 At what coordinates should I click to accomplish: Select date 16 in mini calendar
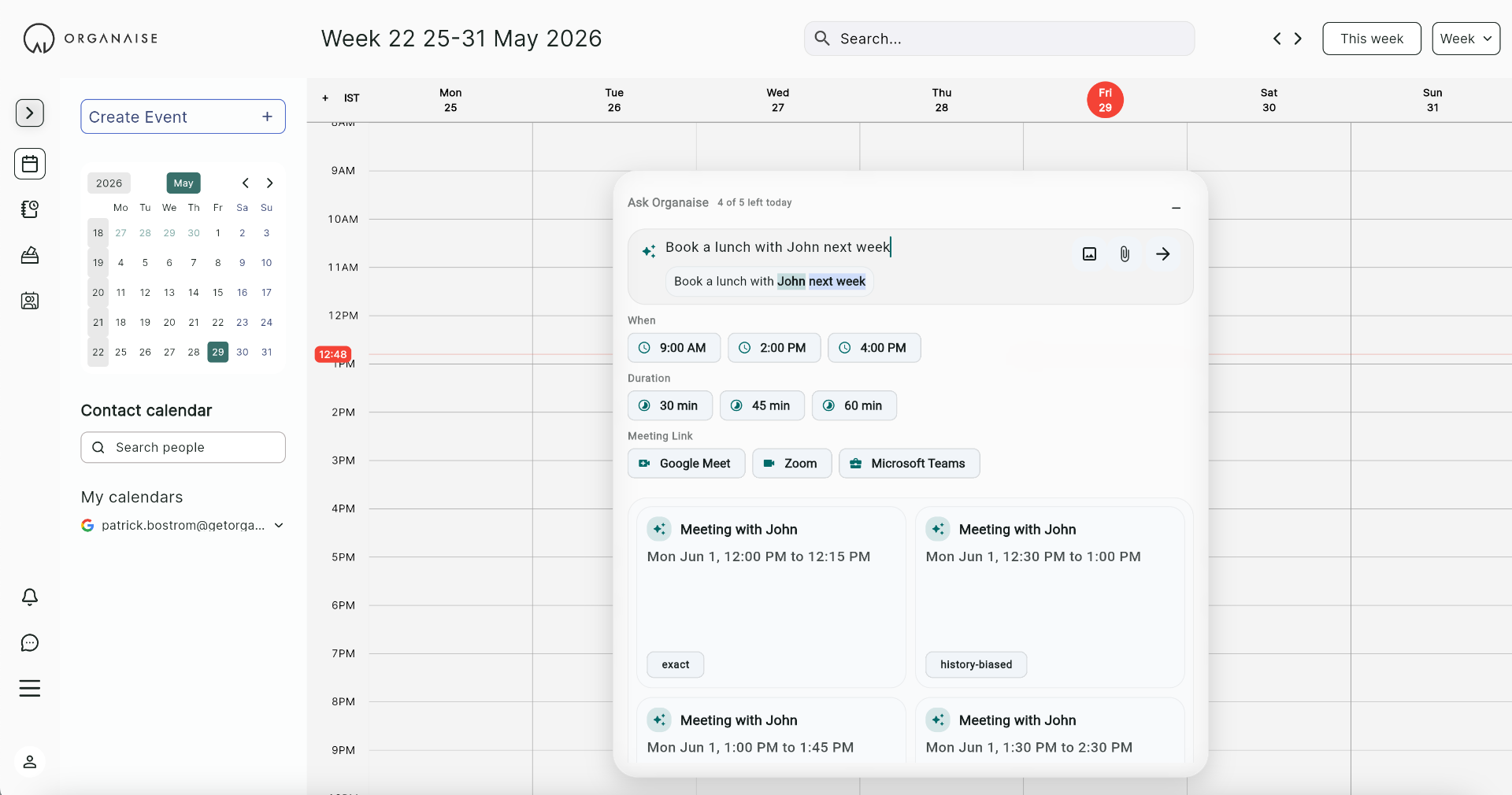pos(243,292)
